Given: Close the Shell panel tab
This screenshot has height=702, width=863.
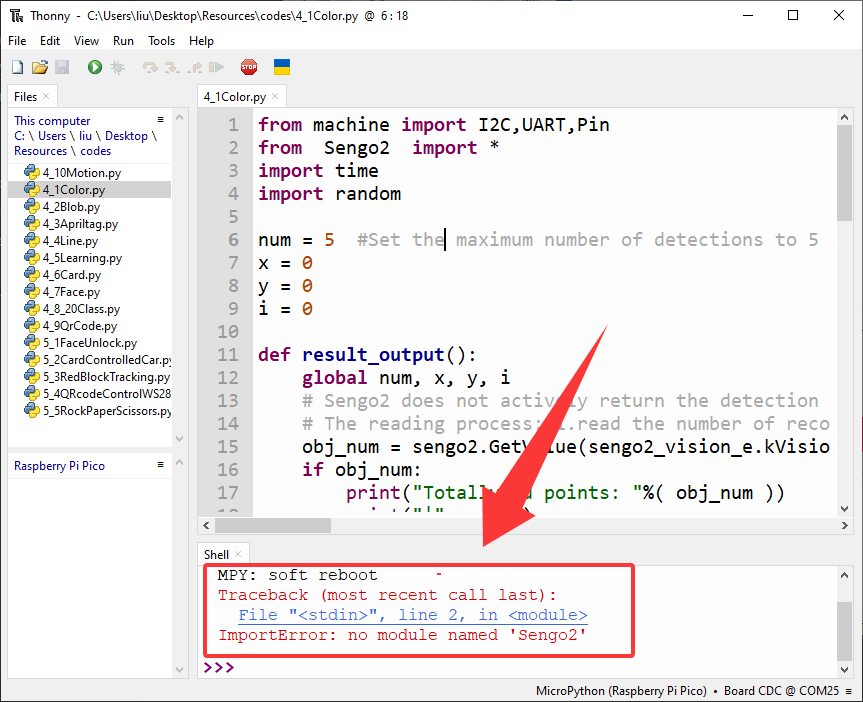Looking at the screenshot, I should (x=238, y=554).
